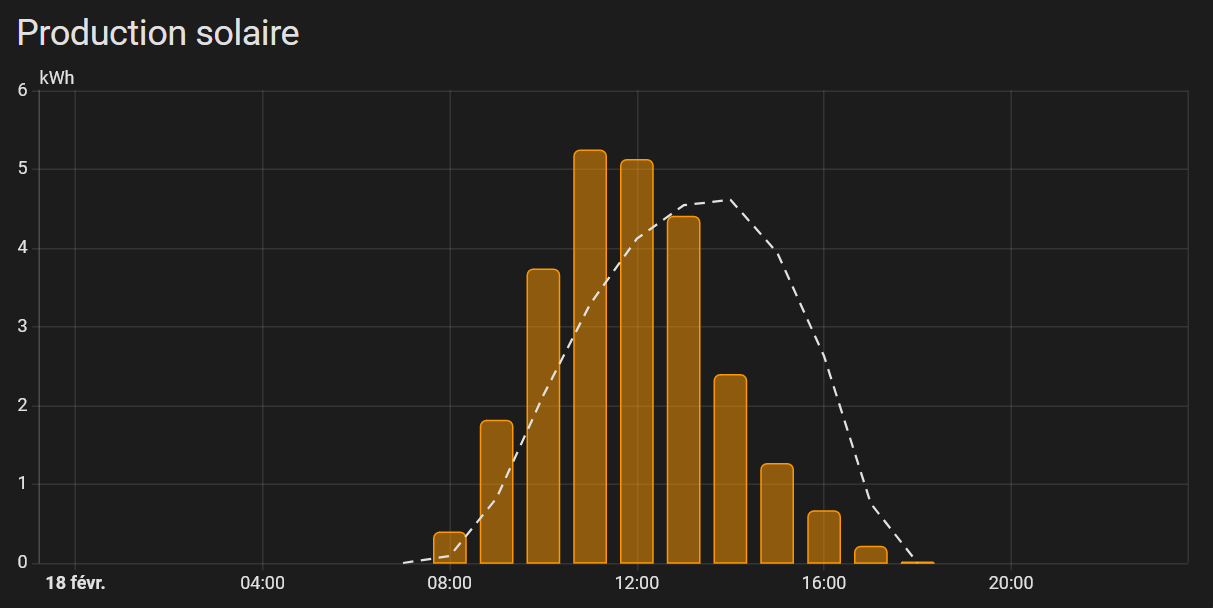Click the '04:00' time axis label
Image resolution: width=1213 pixels, height=608 pixels.
pyautogui.click(x=262, y=583)
